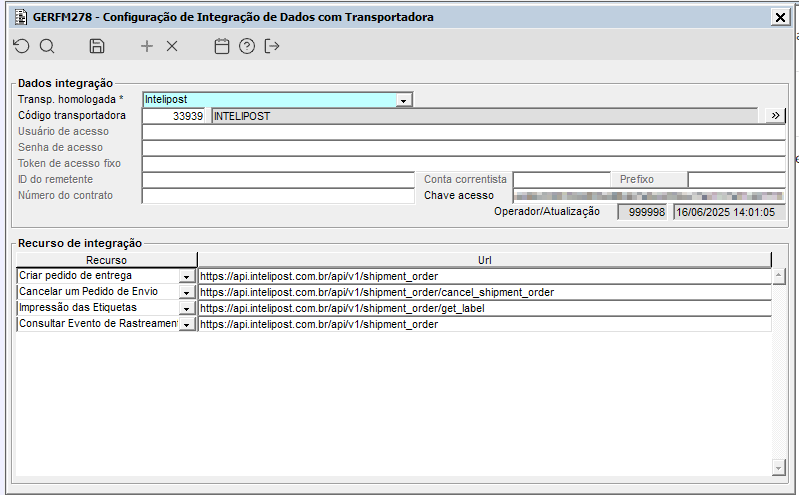Click the Código transportadora label
This screenshot has width=799, height=495.
[72, 115]
